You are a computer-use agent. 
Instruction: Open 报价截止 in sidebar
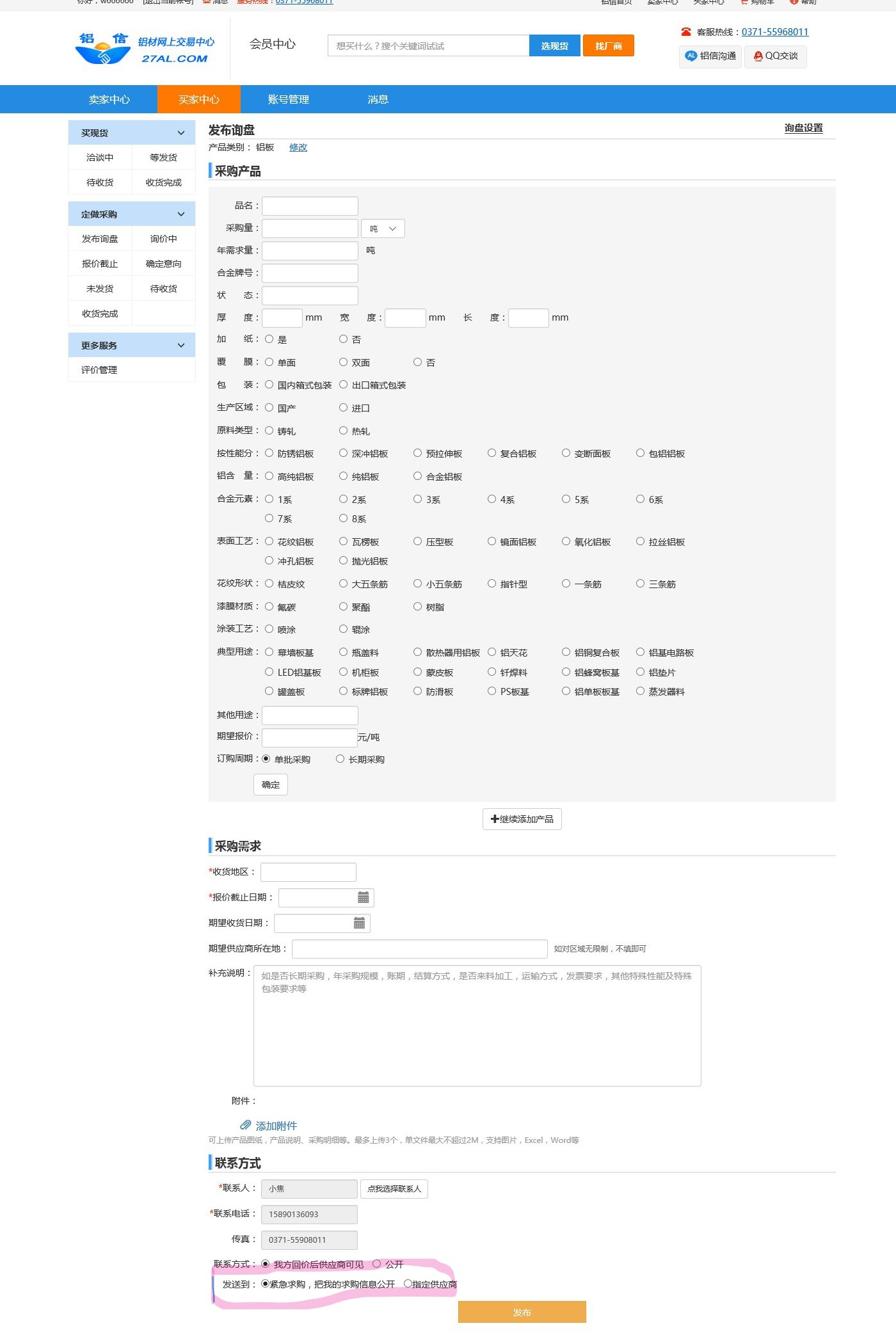pos(100,264)
